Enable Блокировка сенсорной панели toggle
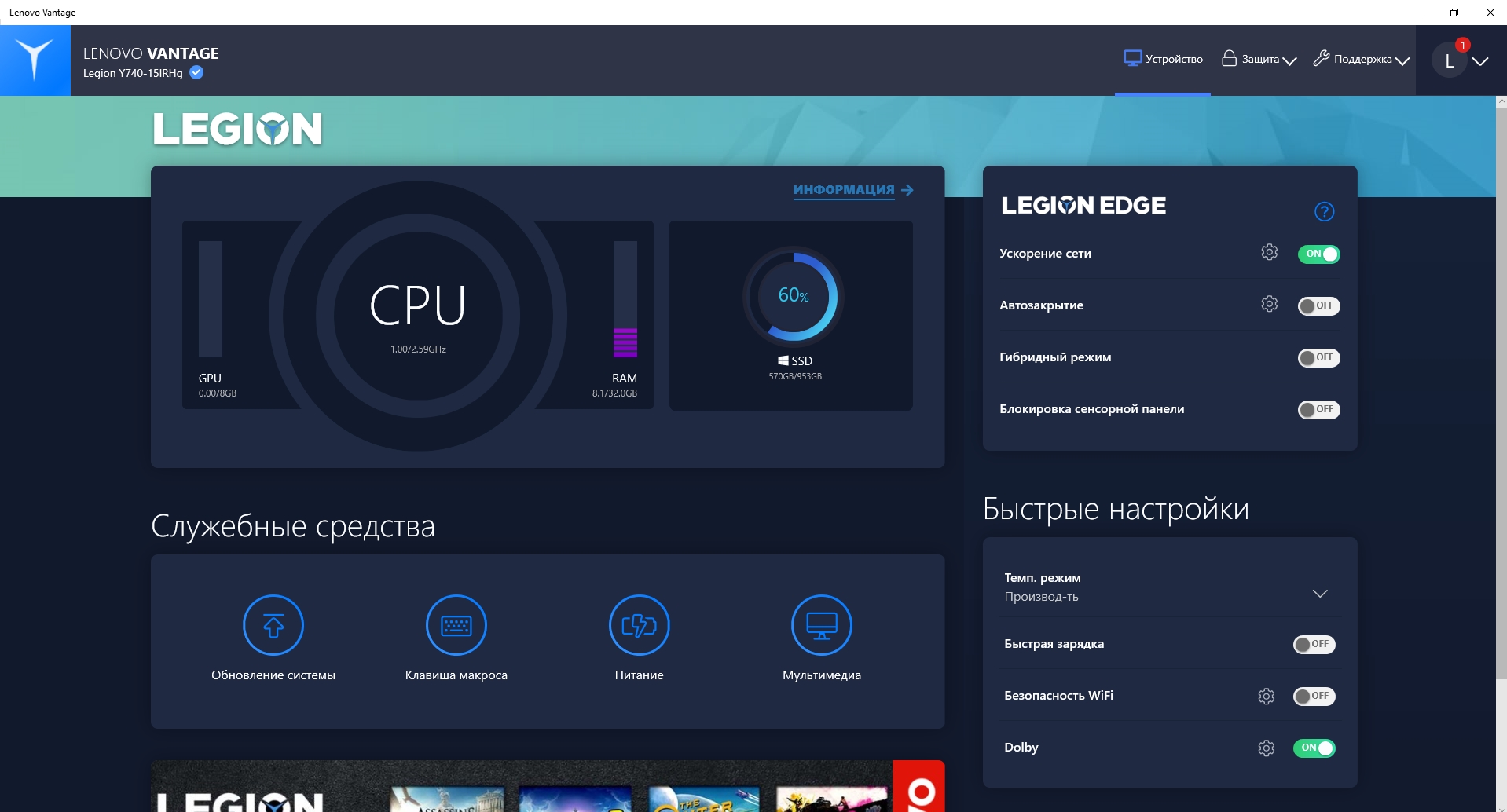Screen dimensions: 1507x812 (1318, 409)
